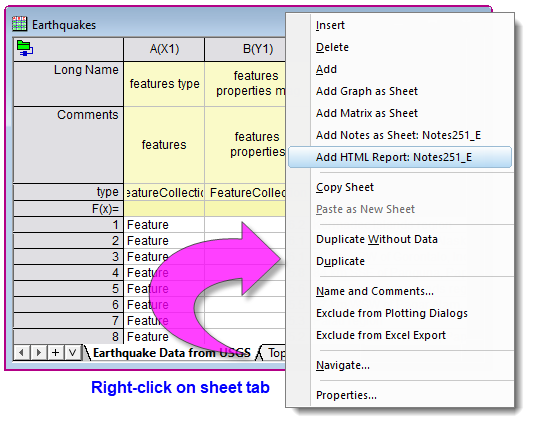Open the sheet list dropdown arrow

[73, 353]
